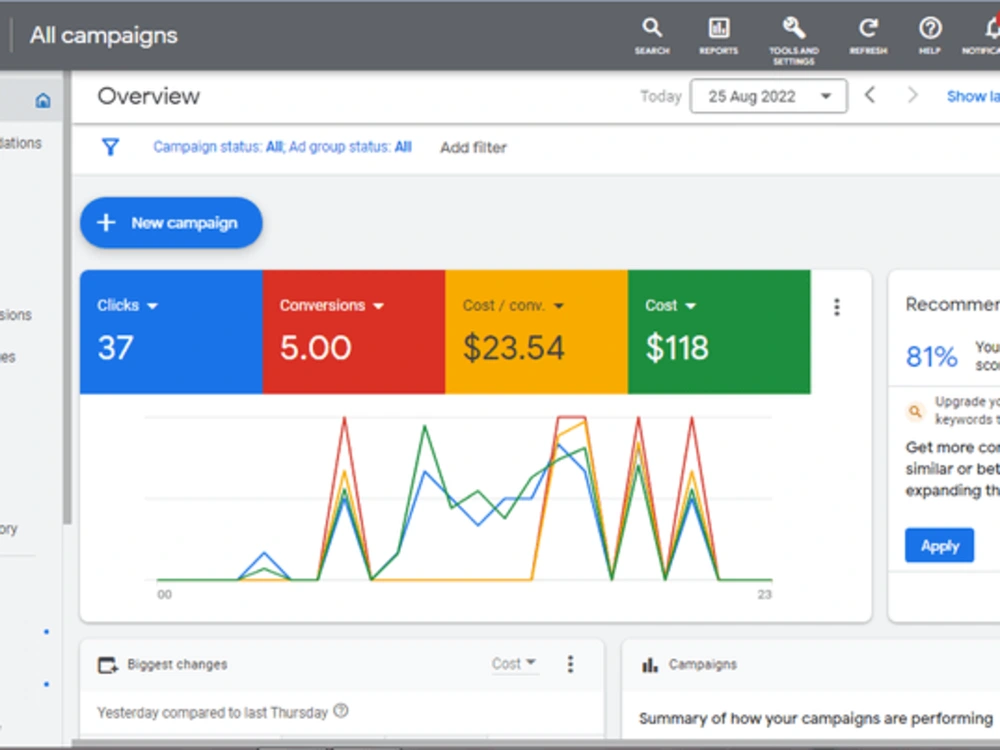Open the scorecard three-dot menu

(x=837, y=307)
